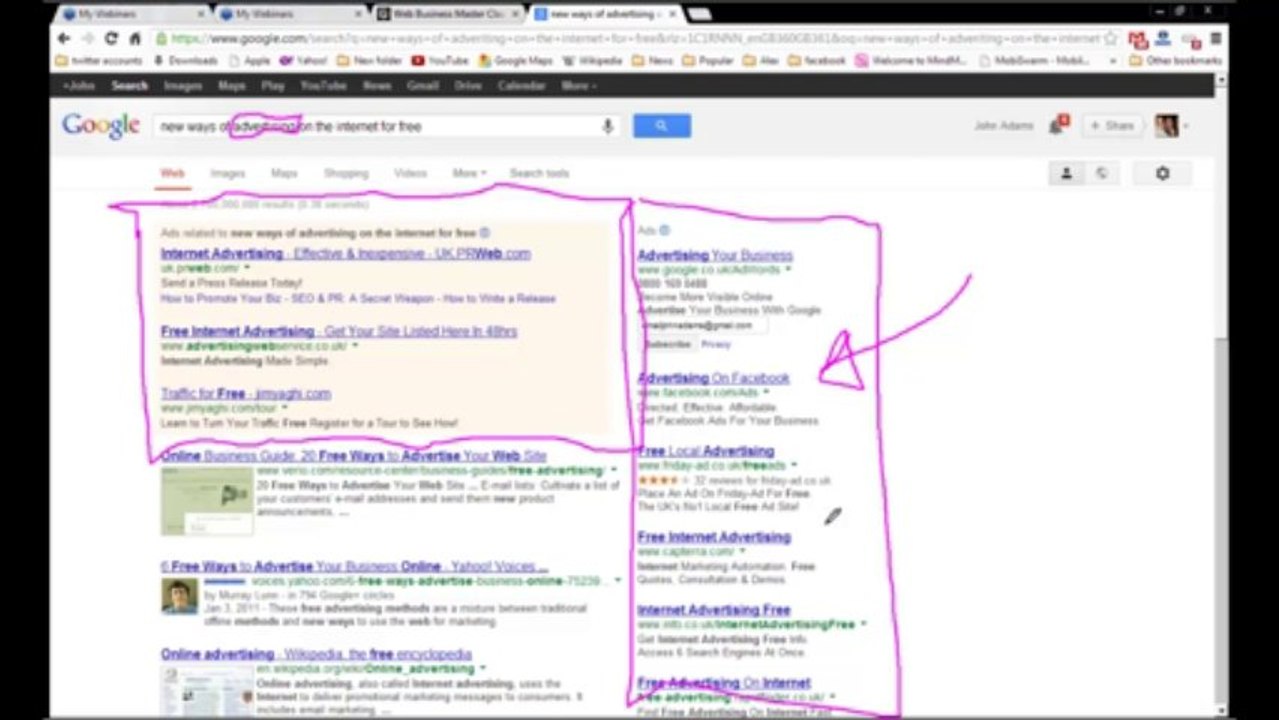Click the + Share button
The image size is (1279, 720).
(1112, 126)
